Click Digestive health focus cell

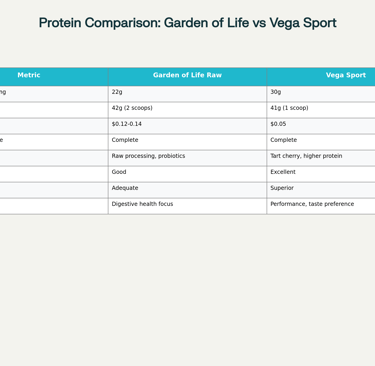point(187,206)
